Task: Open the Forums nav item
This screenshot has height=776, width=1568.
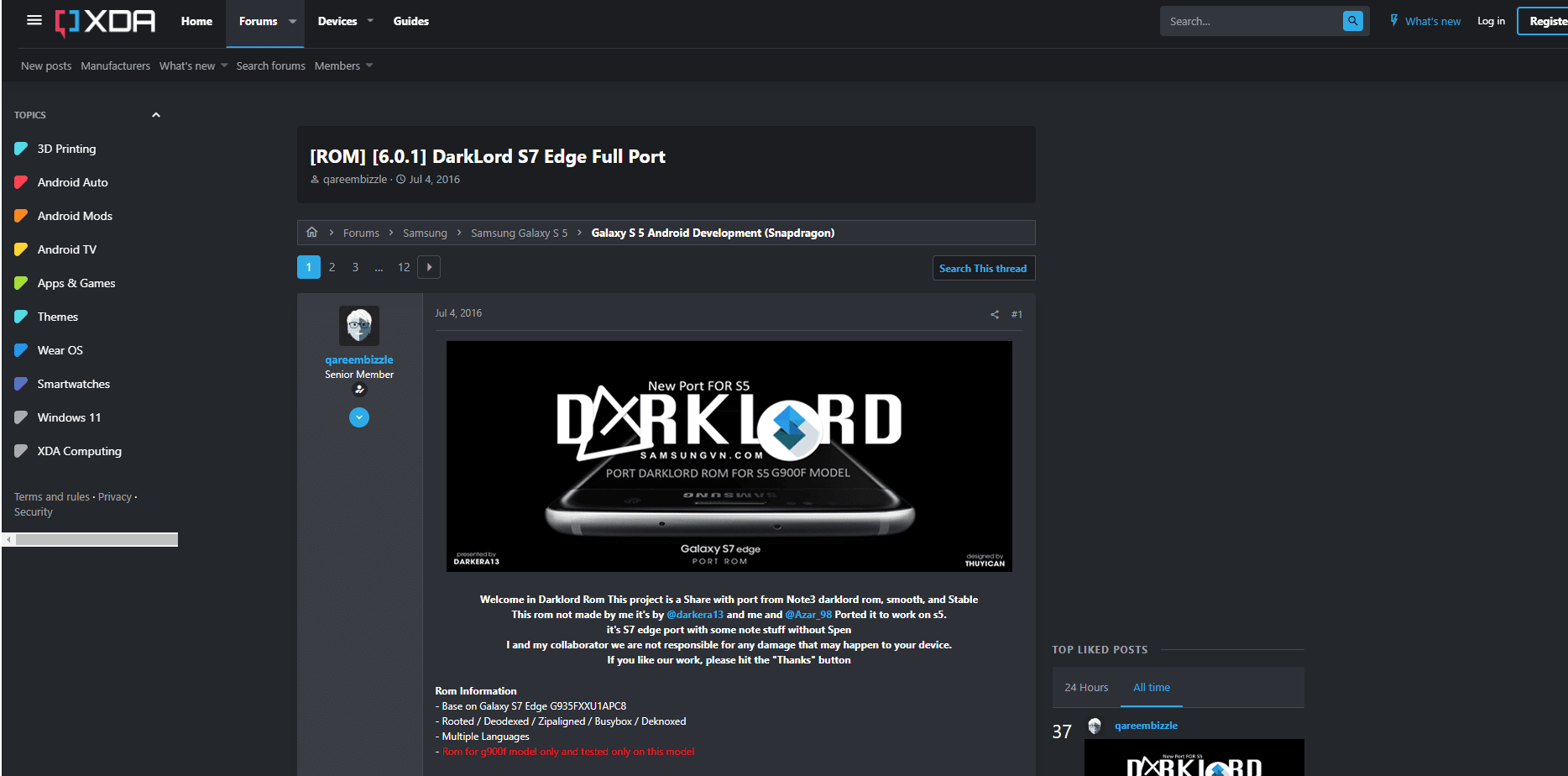Action: [258, 21]
